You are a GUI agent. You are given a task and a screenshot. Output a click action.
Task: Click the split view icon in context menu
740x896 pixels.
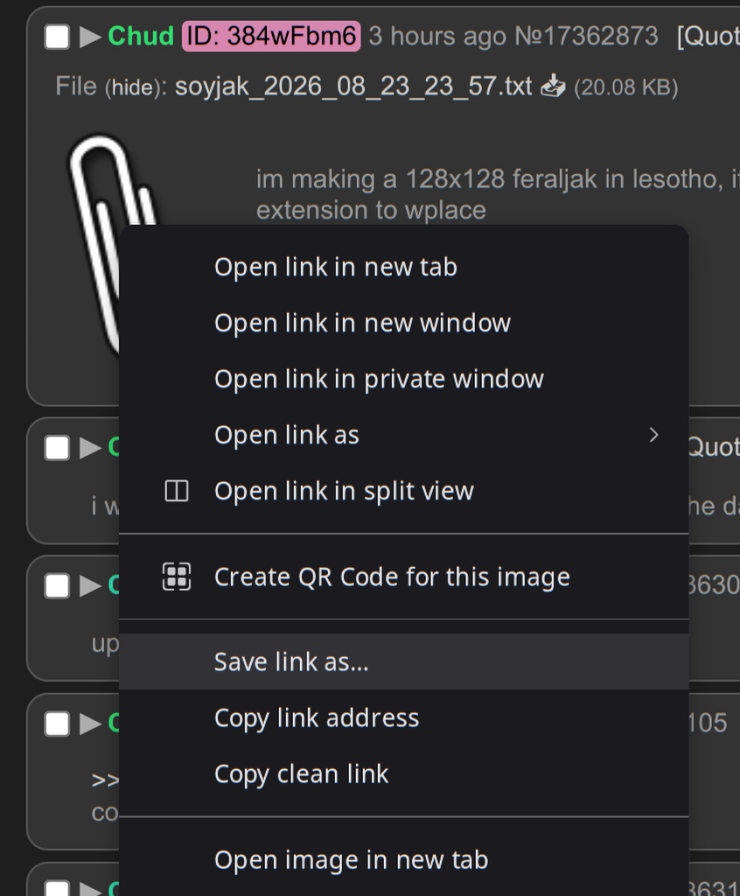176,491
